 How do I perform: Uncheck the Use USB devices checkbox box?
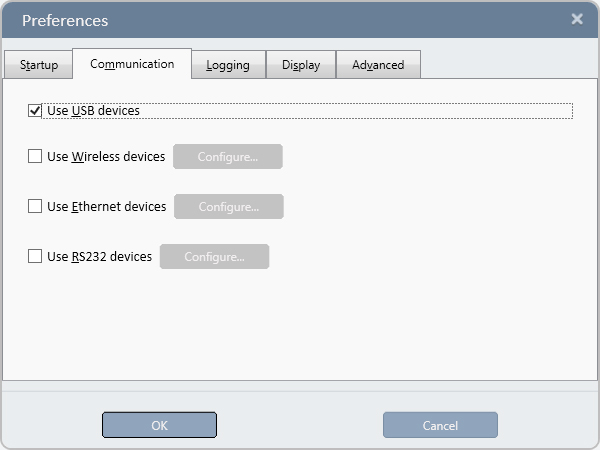(x=35, y=111)
